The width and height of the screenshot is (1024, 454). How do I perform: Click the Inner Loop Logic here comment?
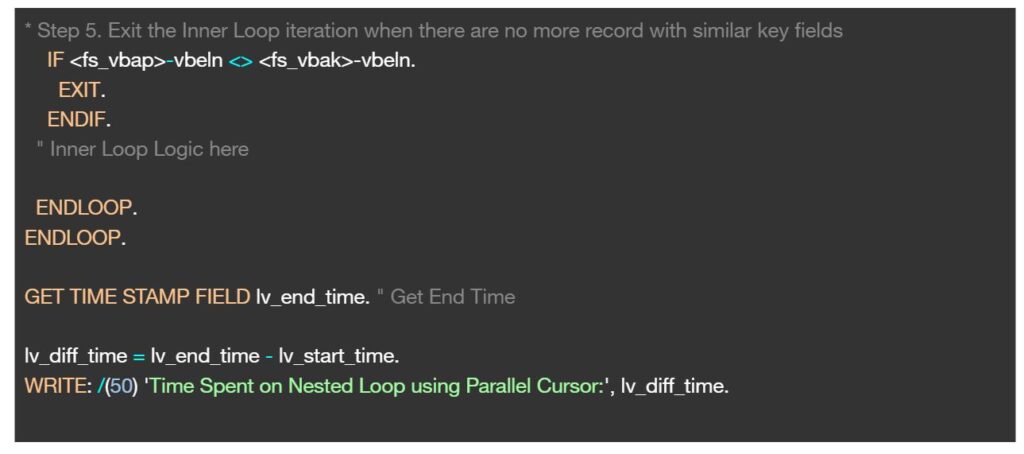point(143,150)
